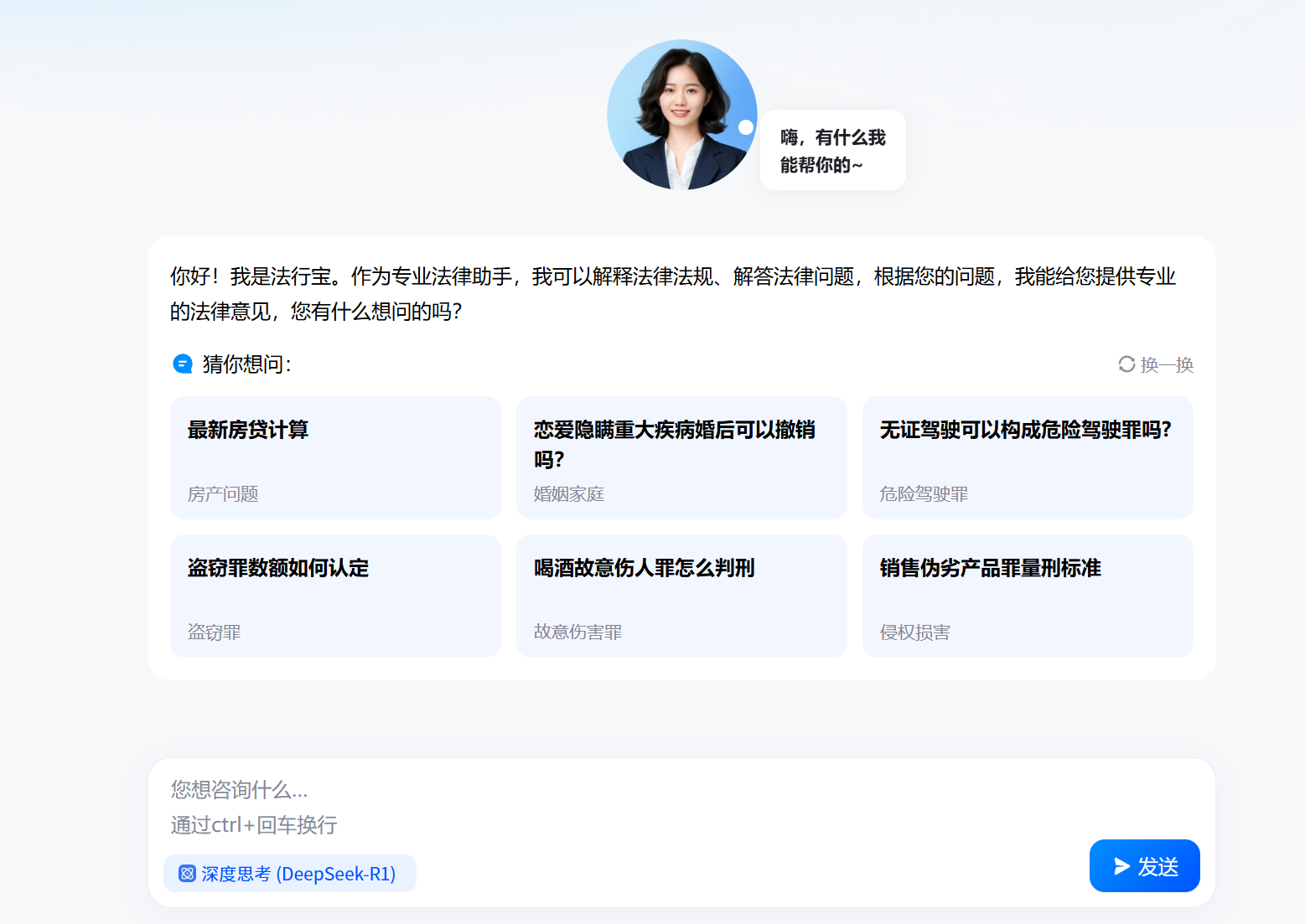Click the 嗨,有什么我能帮你的 speech bubble
The width and height of the screenshot is (1305, 924).
pyautogui.click(x=832, y=151)
